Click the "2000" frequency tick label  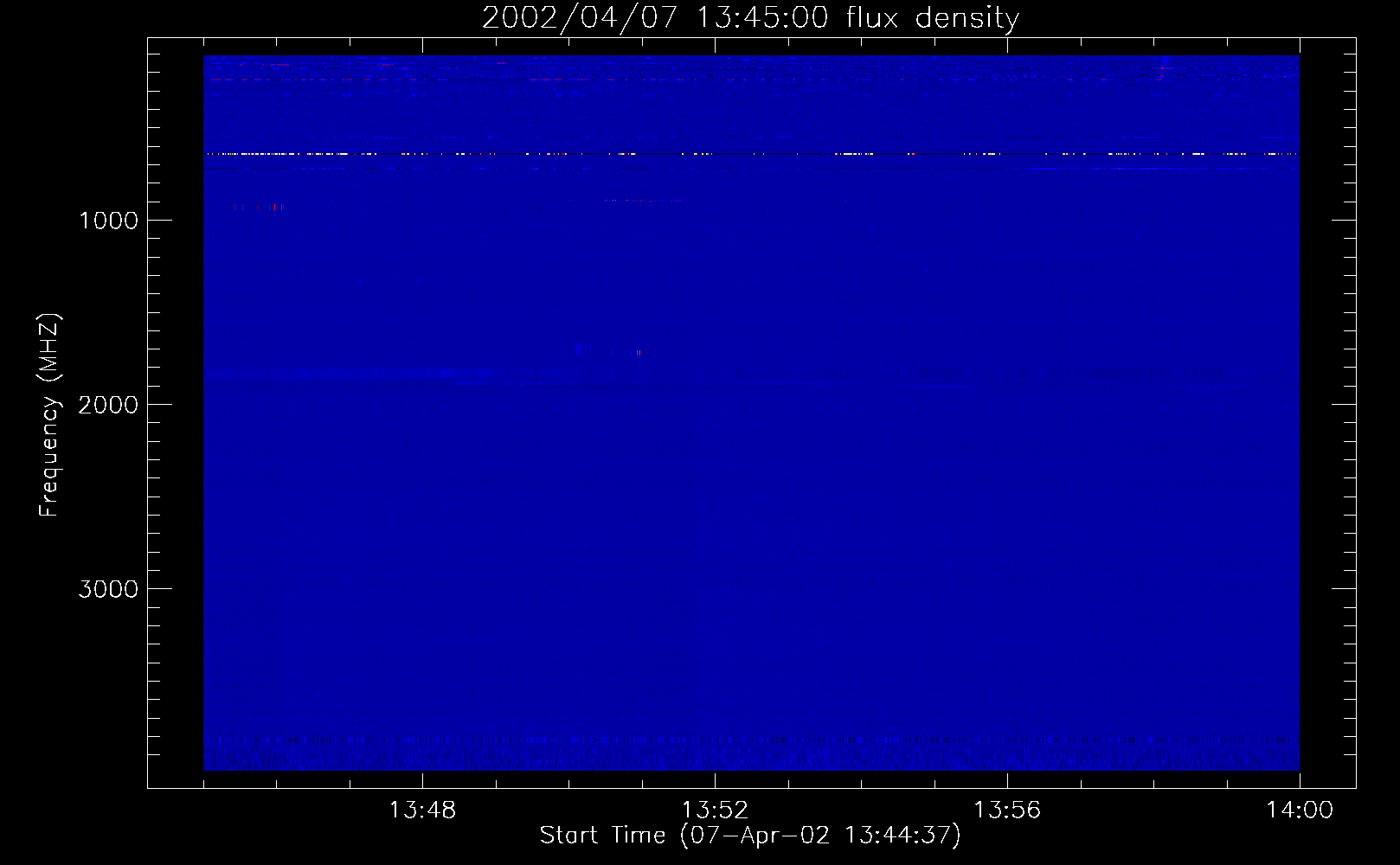pyautogui.click(x=108, y=405)
